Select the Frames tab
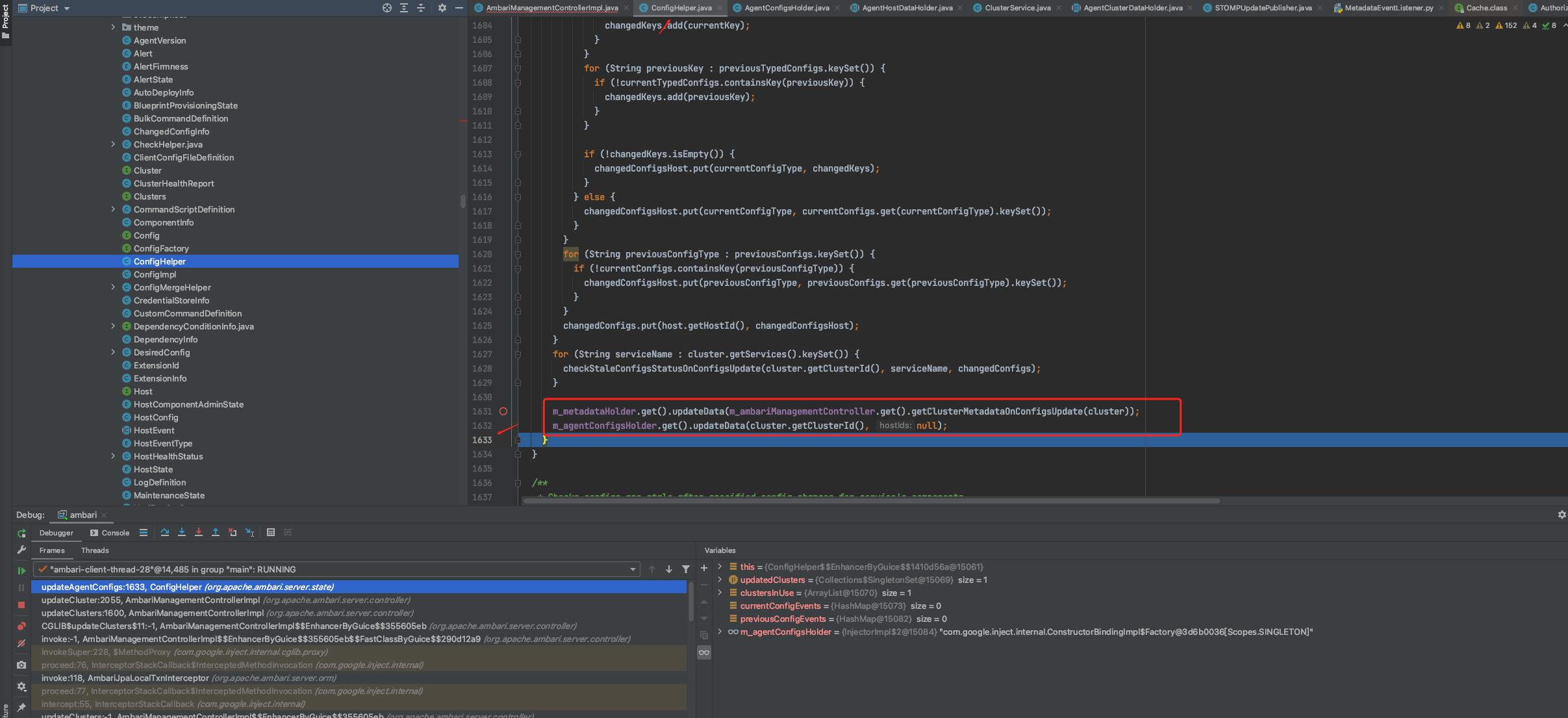The width and height of the screenshot is (1568, 718). pos(52,550)
